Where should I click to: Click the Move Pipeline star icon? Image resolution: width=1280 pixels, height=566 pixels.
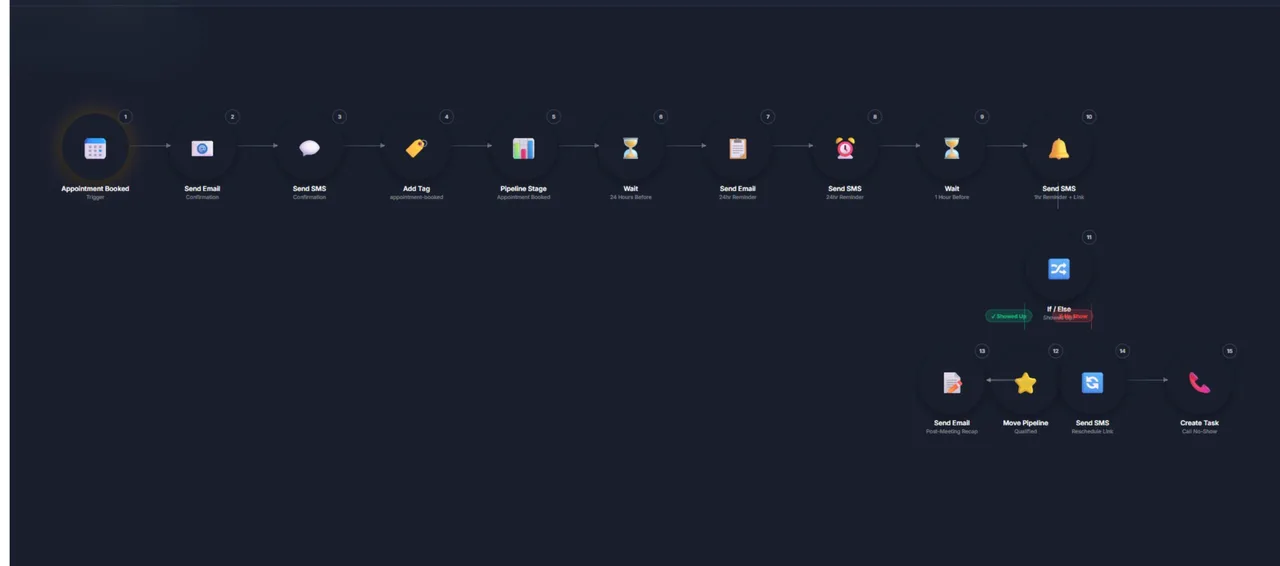[x=1025, y=383]
